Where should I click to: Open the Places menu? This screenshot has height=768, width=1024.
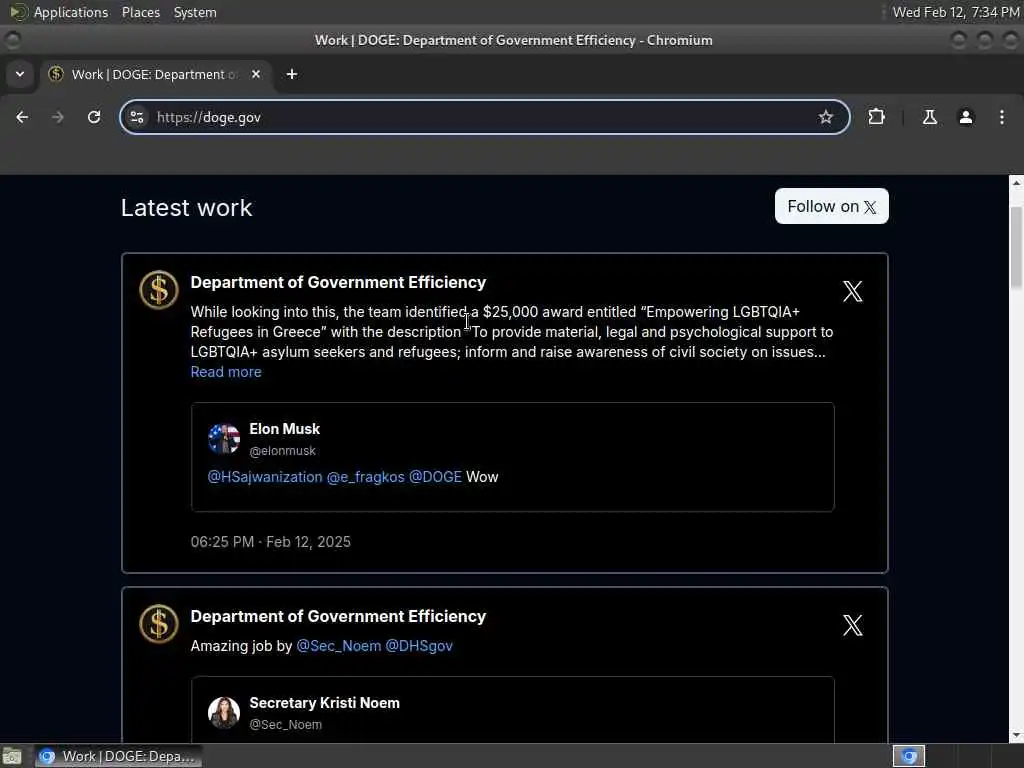point(141,12)
